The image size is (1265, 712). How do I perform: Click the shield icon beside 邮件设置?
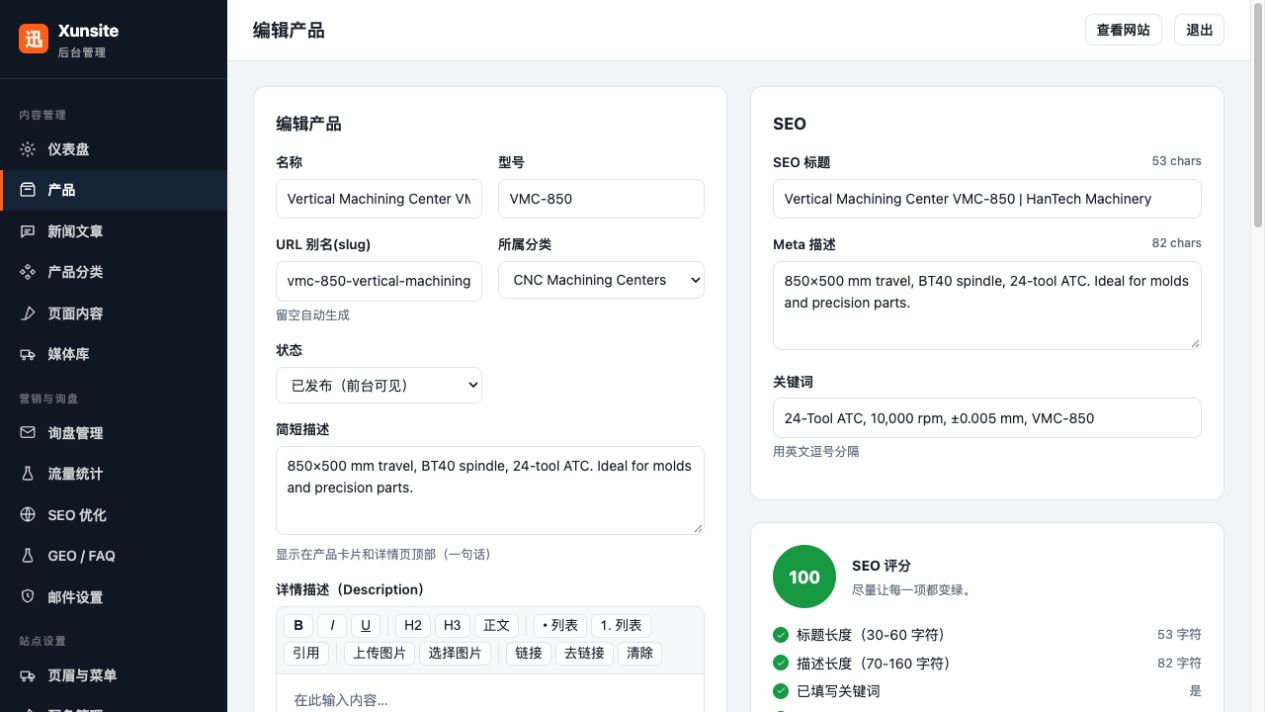coord(28,597)
